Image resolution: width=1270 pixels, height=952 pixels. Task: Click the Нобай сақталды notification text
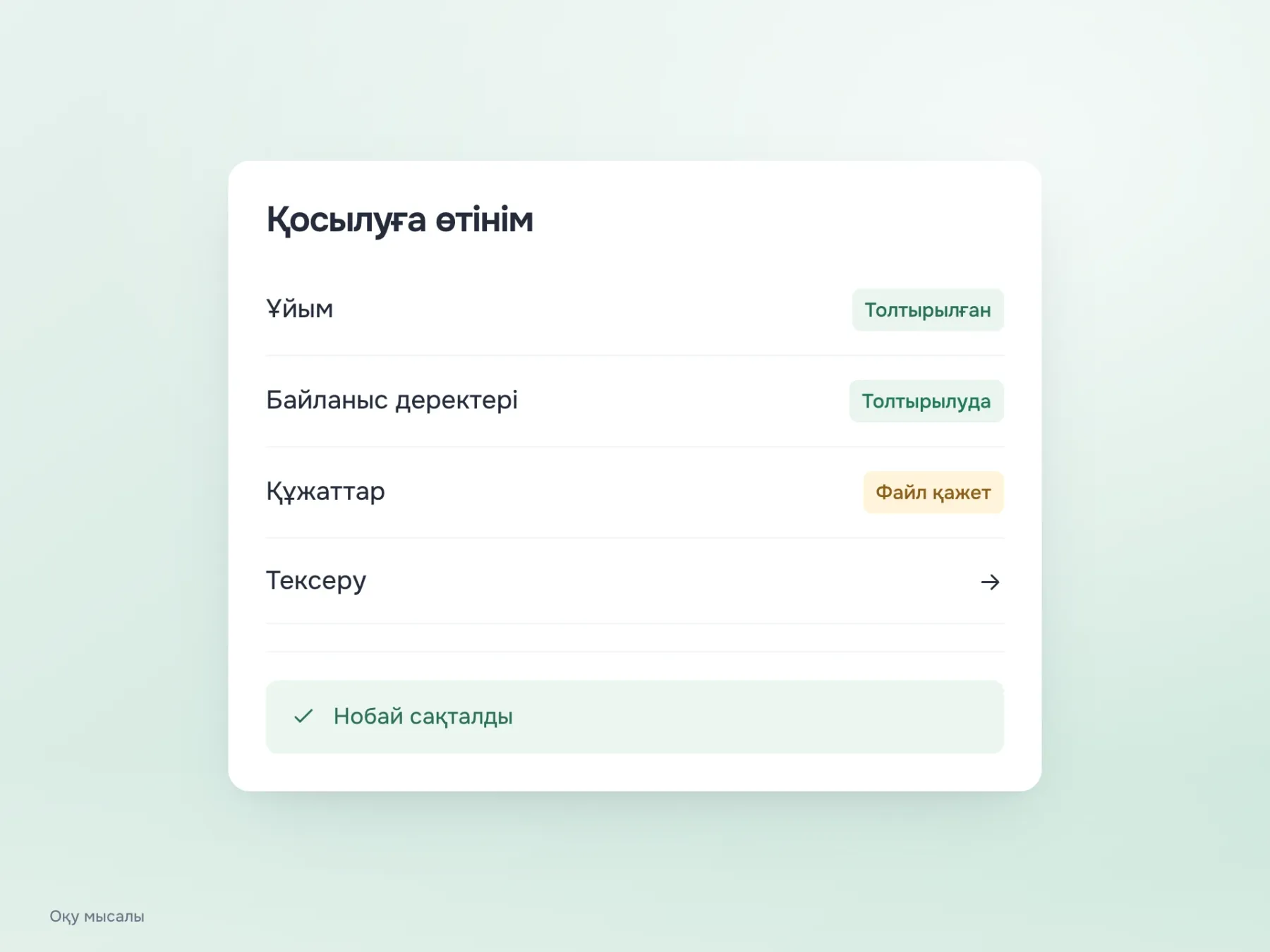[x=423, y=716]
